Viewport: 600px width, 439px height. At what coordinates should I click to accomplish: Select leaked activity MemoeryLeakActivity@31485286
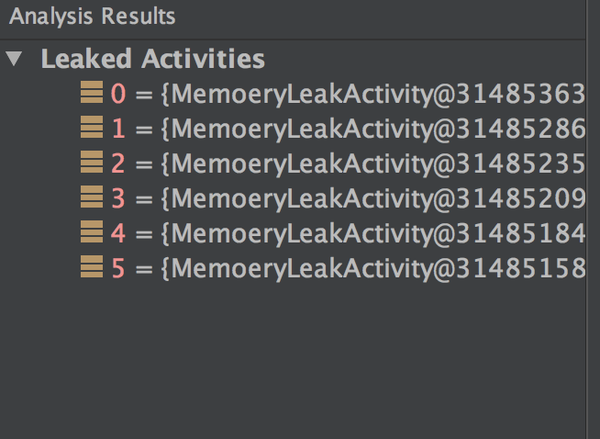tap(372, 130)
